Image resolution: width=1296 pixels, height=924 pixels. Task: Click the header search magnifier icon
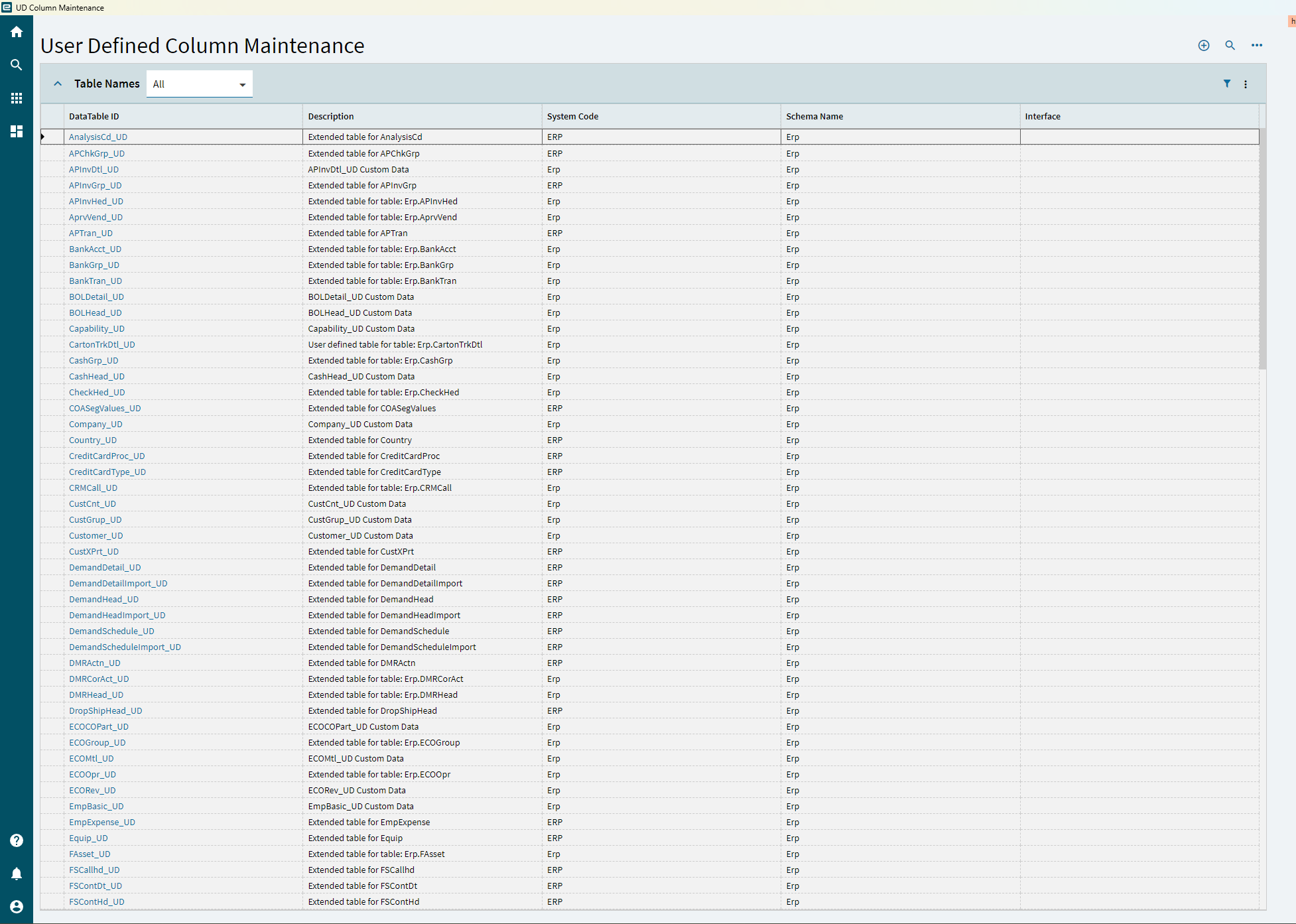pyautogui.click(x=1230, y=45)
